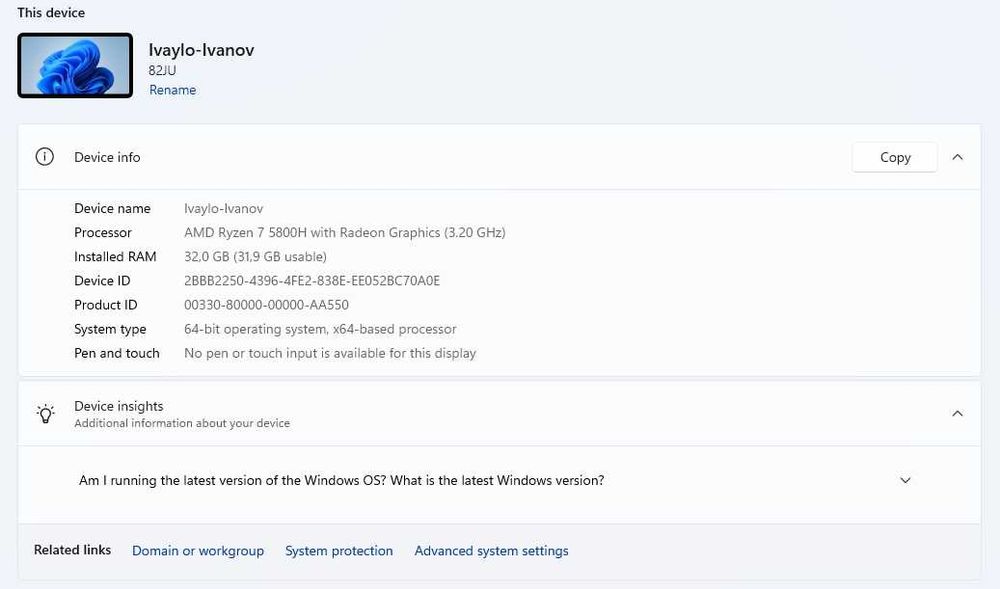Click the Product ID value text
Screen dimensions: 1000x589
(x=266, y=305)
